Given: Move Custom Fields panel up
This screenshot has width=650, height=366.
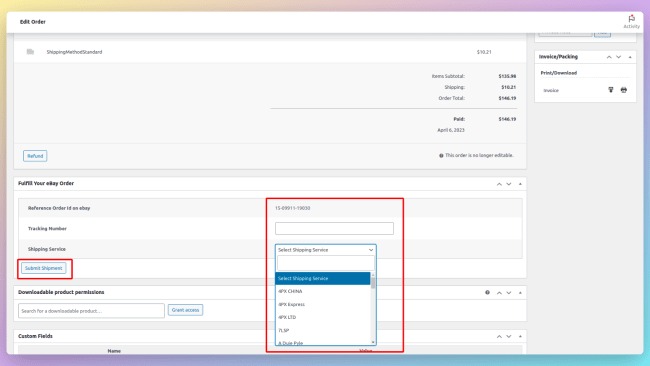Looking at the screenshot, I should [x=499, y=336].
